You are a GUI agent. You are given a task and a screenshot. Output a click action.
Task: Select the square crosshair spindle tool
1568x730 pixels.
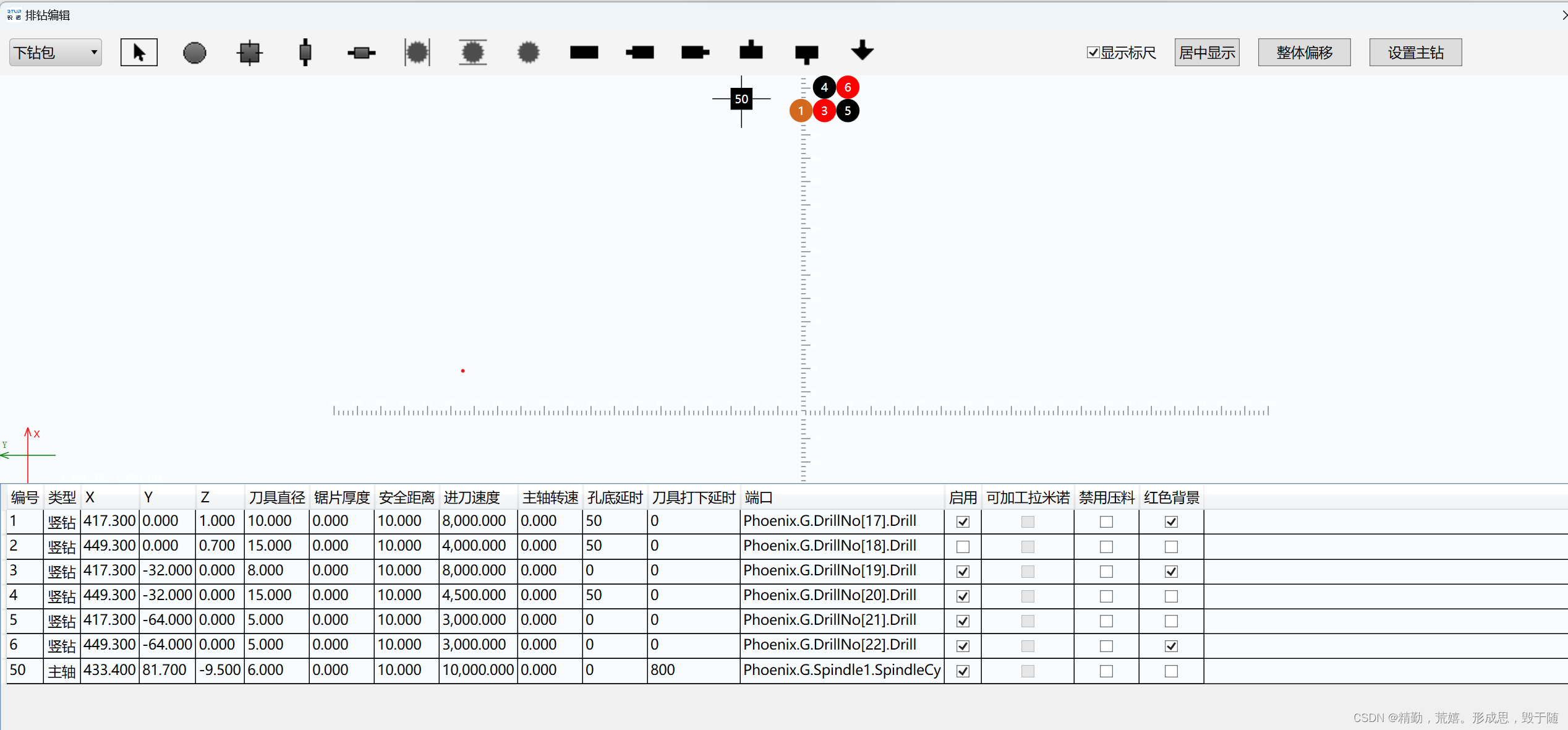250,53
